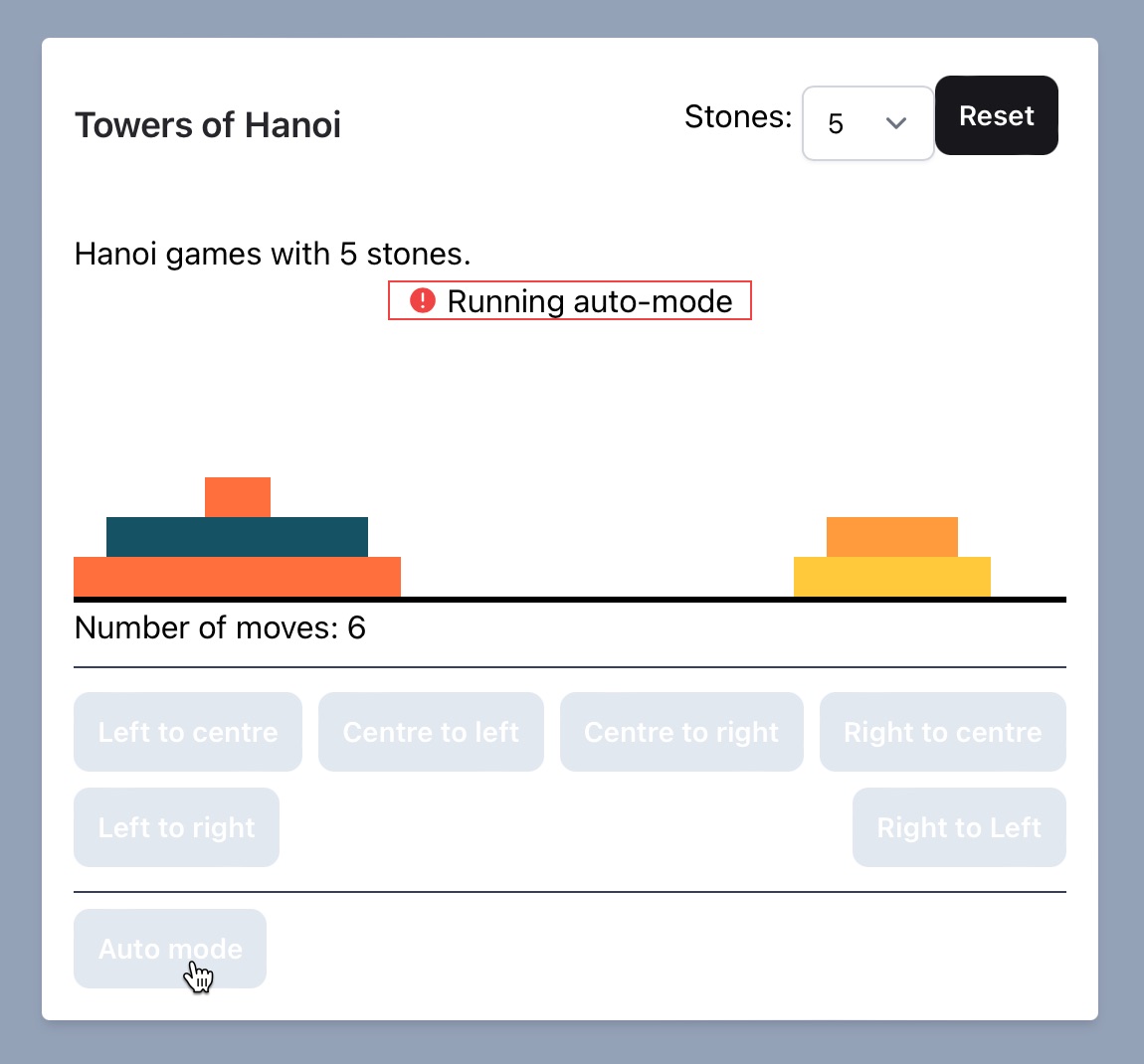Start Auto mode solving
This screenshot has width=1144, height=1064.
170,948
